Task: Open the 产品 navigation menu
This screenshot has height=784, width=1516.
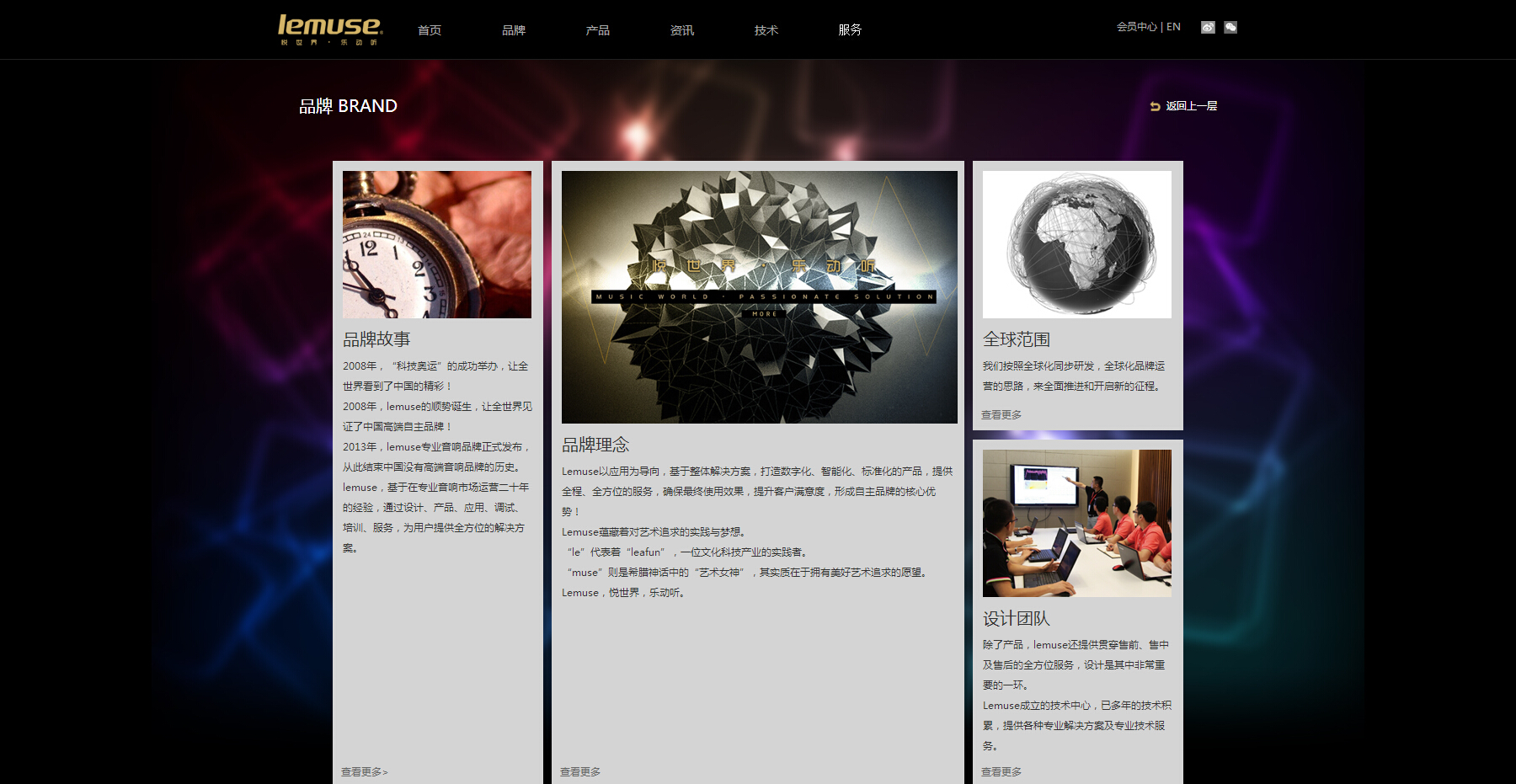Action: pos(598,30)
